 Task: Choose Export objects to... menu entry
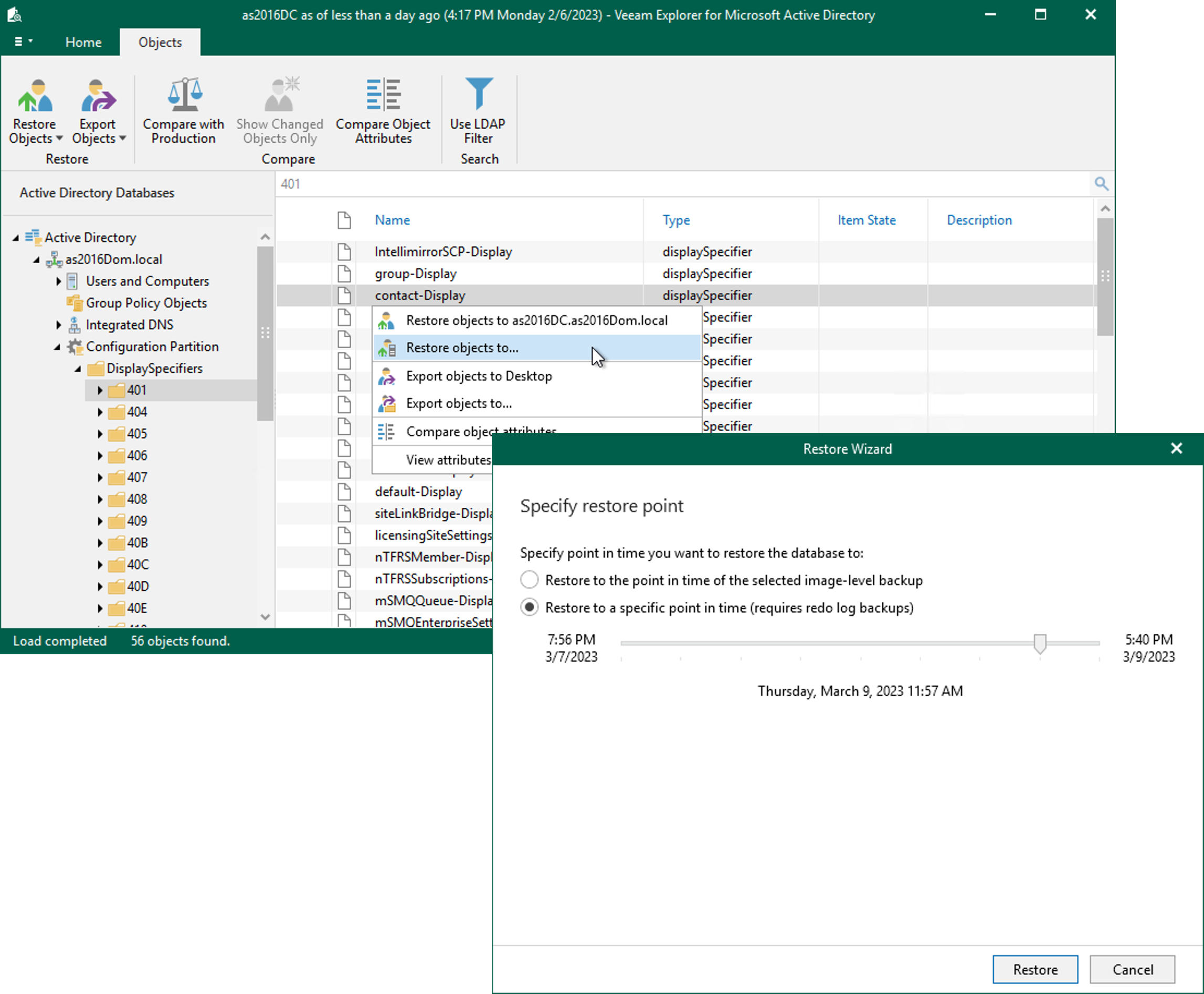pyautogui.click(x=537, y=404)
